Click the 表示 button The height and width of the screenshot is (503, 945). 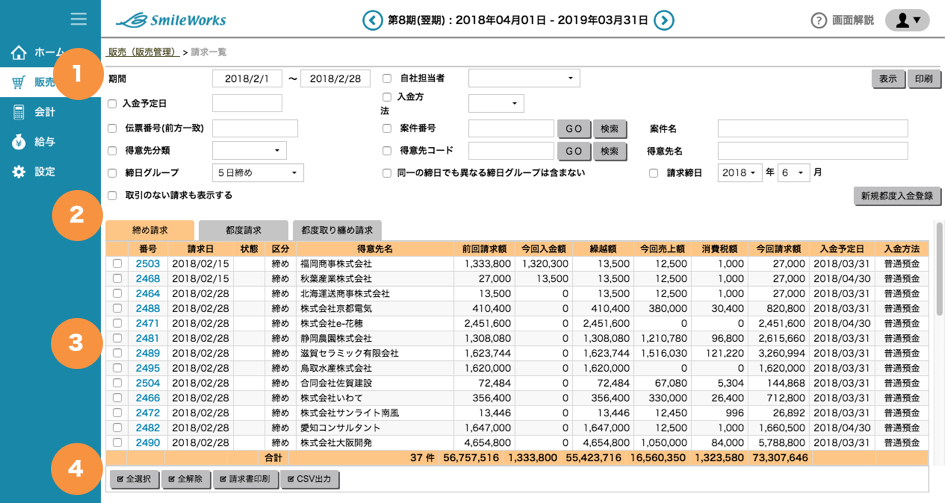coord(888,79)
